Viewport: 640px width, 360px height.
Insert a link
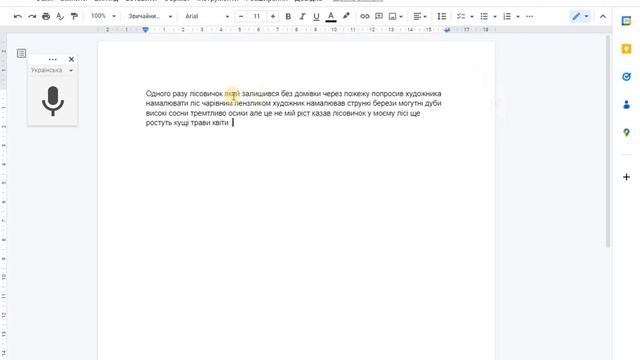click(364, 16)
